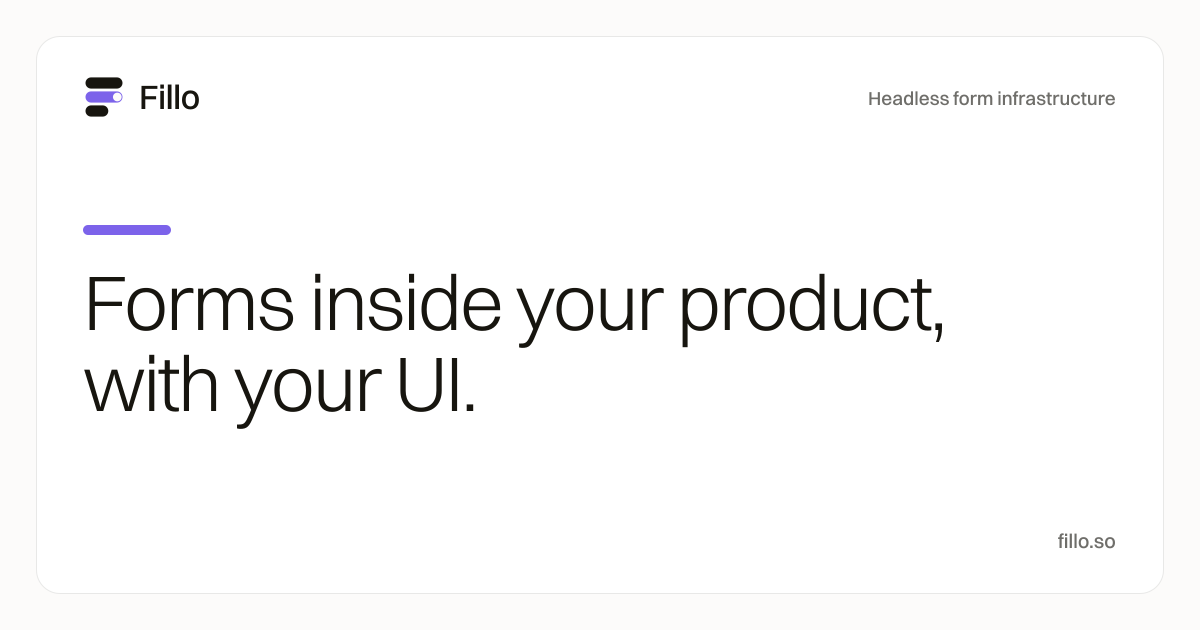Click the word "product," in the headline

(x=812, y=309)
